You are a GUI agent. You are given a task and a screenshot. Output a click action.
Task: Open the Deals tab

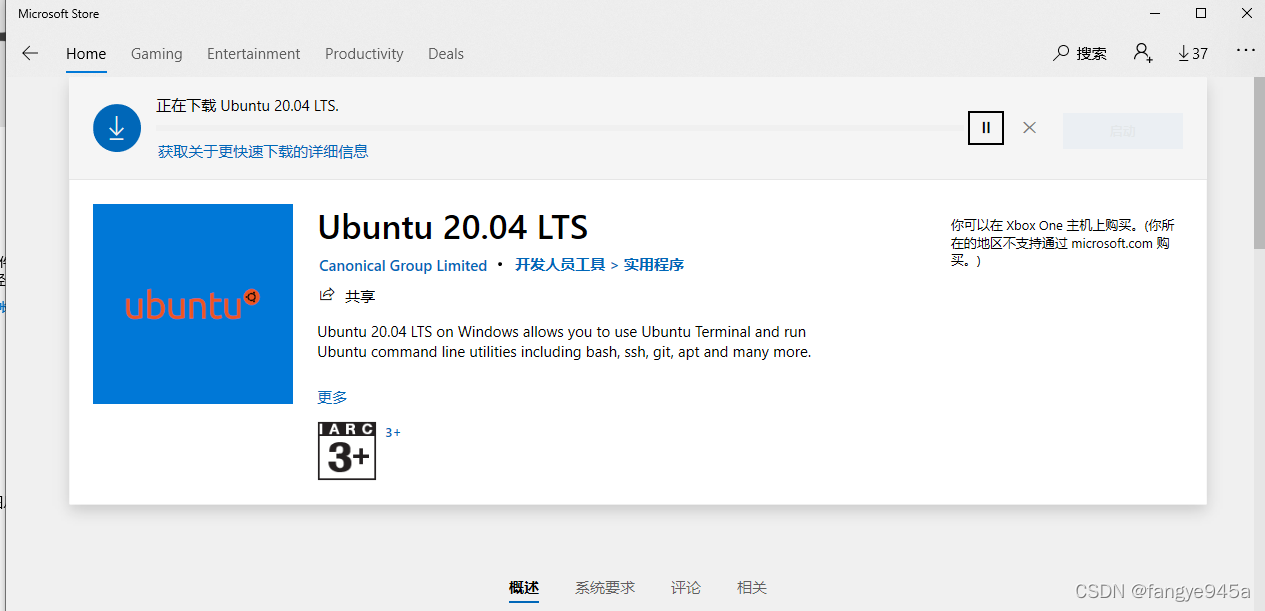click(446, 54)
